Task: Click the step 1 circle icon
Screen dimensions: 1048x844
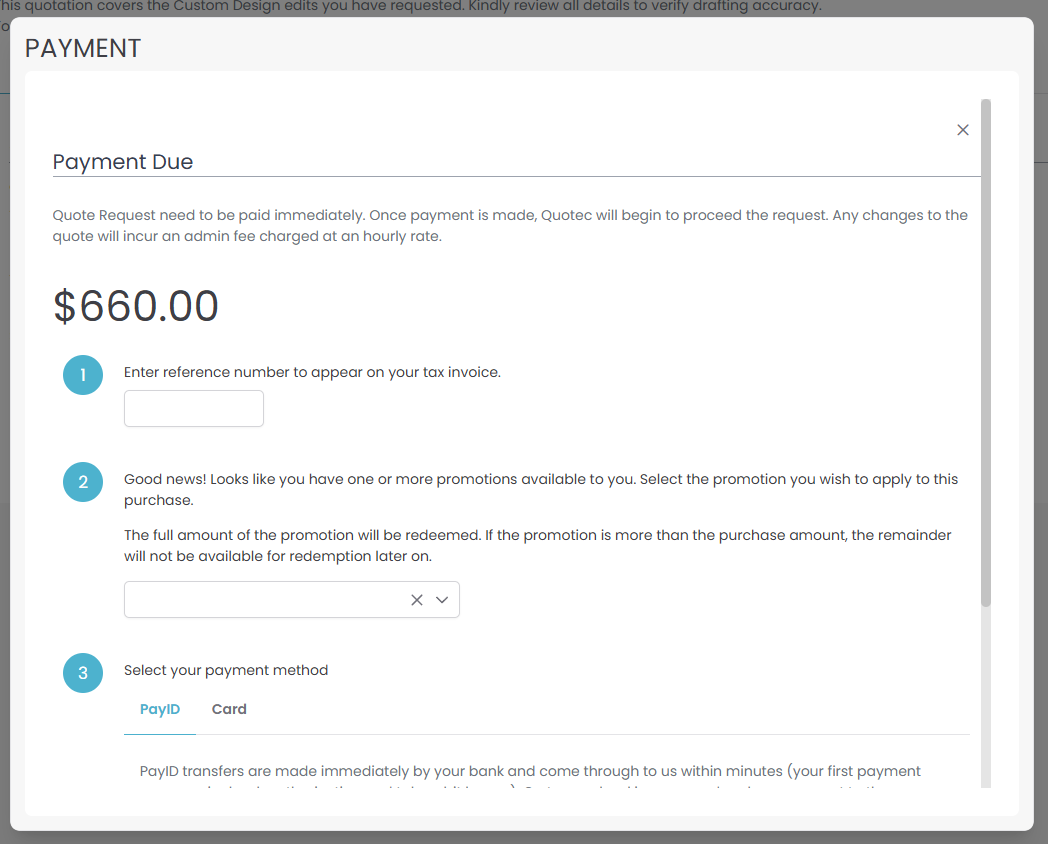Action: [x=83, y=375]
